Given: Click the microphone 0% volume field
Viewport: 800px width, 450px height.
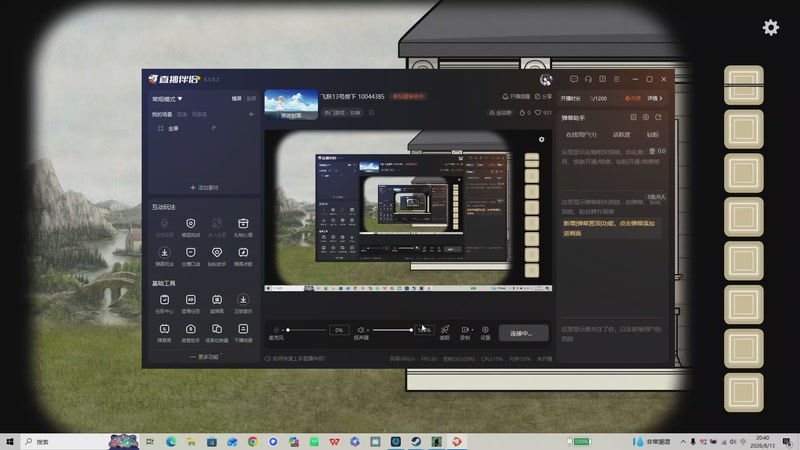Looking at the screenshot, I should [339, 330].
